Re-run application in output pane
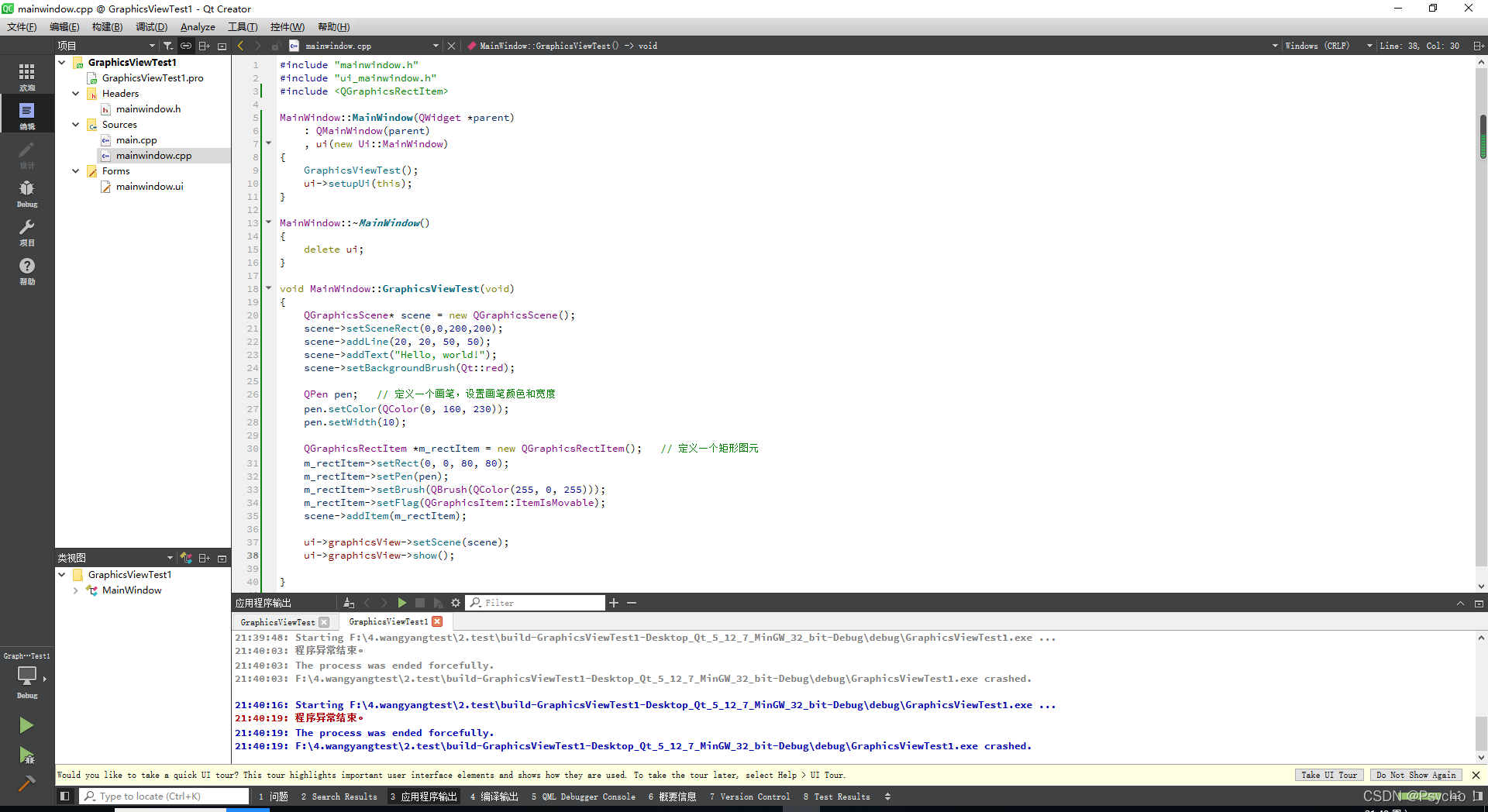 coord(401,603)
